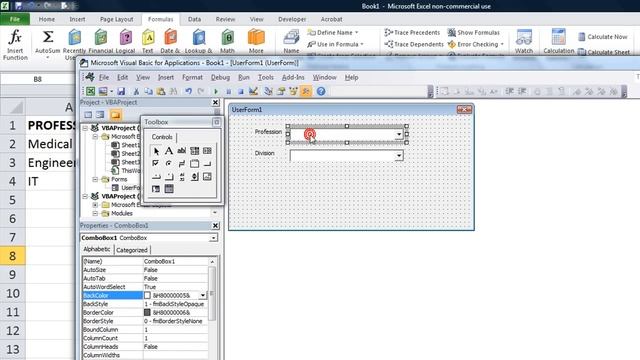Select the ComboBox control in Toolbox
The width and height of the screenshot is (640, 360).
click(x=194, y=151)
